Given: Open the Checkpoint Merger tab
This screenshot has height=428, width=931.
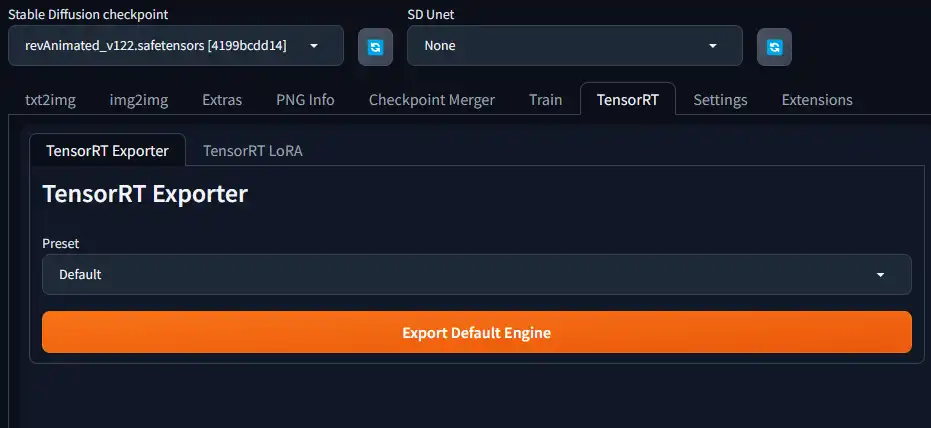Looking at the screenshot, I should coord(432,100).
